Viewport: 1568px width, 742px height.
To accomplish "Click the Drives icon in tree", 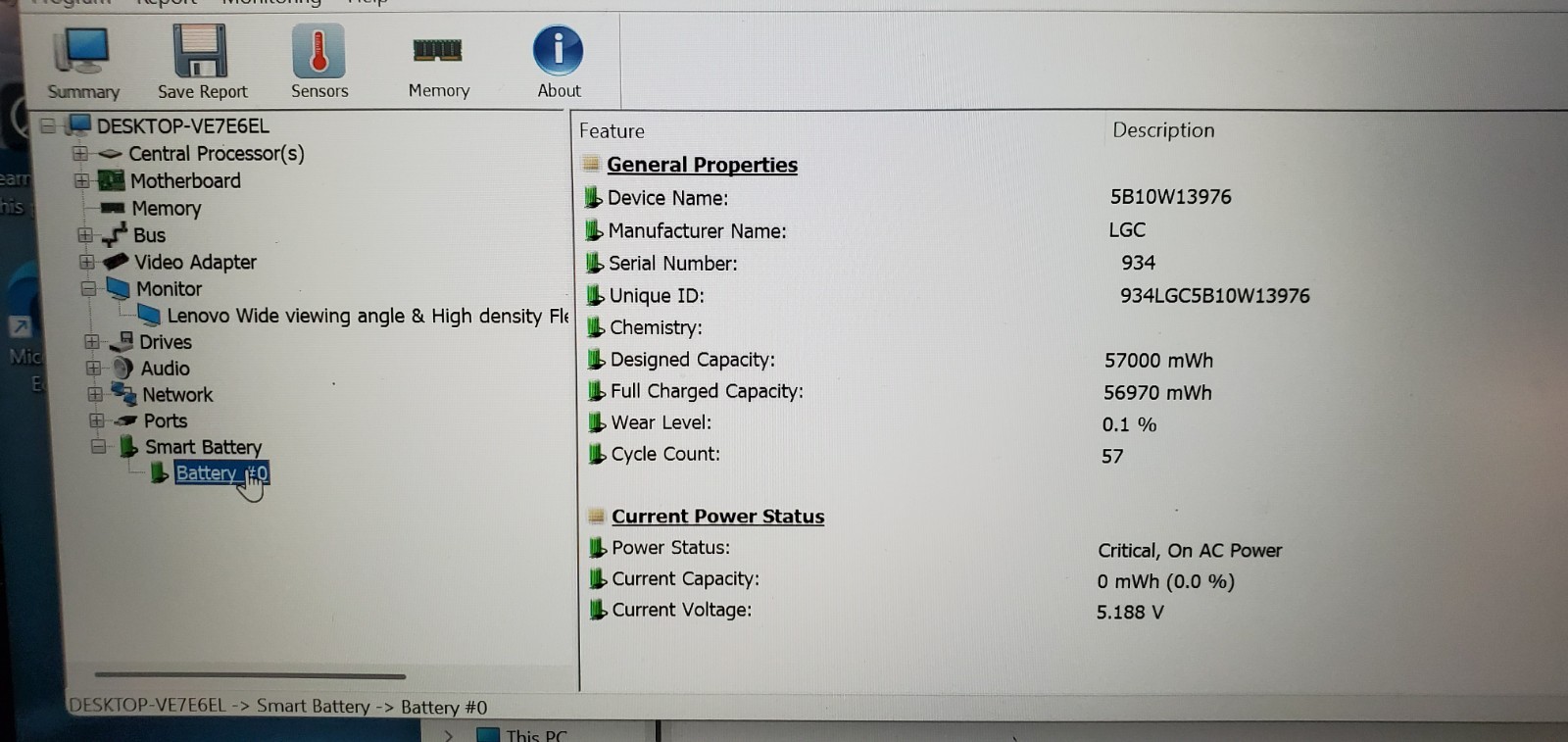I will coord(122,341).
